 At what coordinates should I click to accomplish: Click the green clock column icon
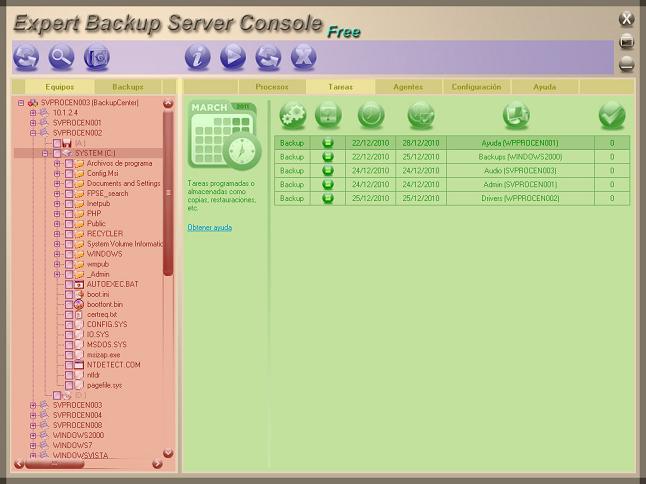pos(371,115)
